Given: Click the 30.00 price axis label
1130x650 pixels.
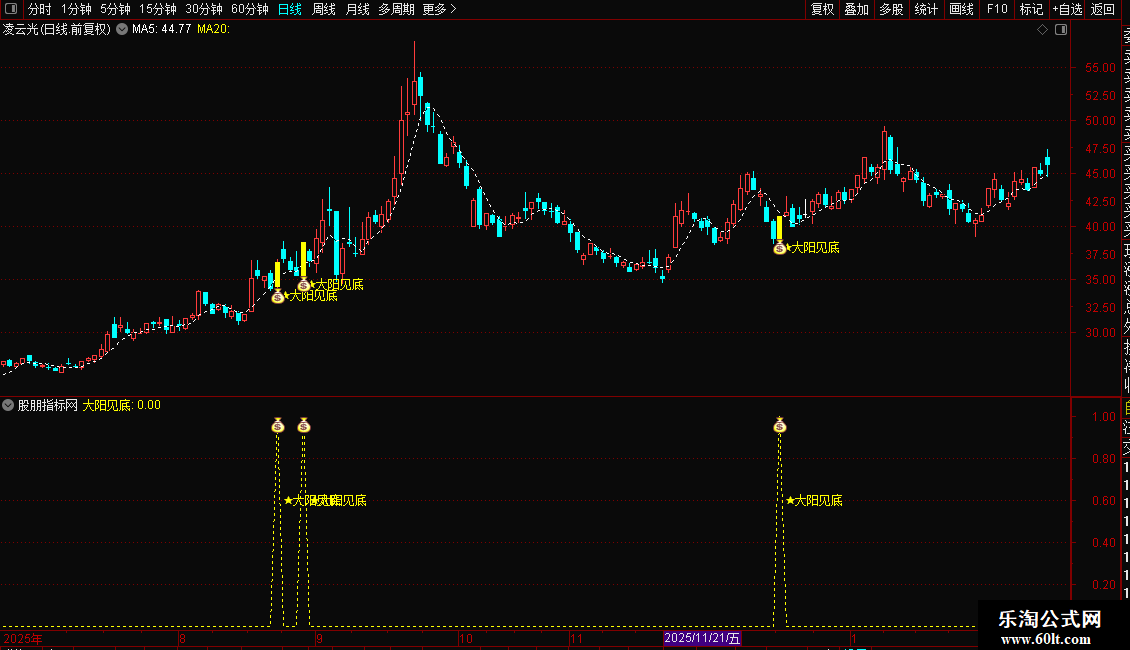Looking at the screenshot, I should pyautogui.click(x=1100, y=333).
